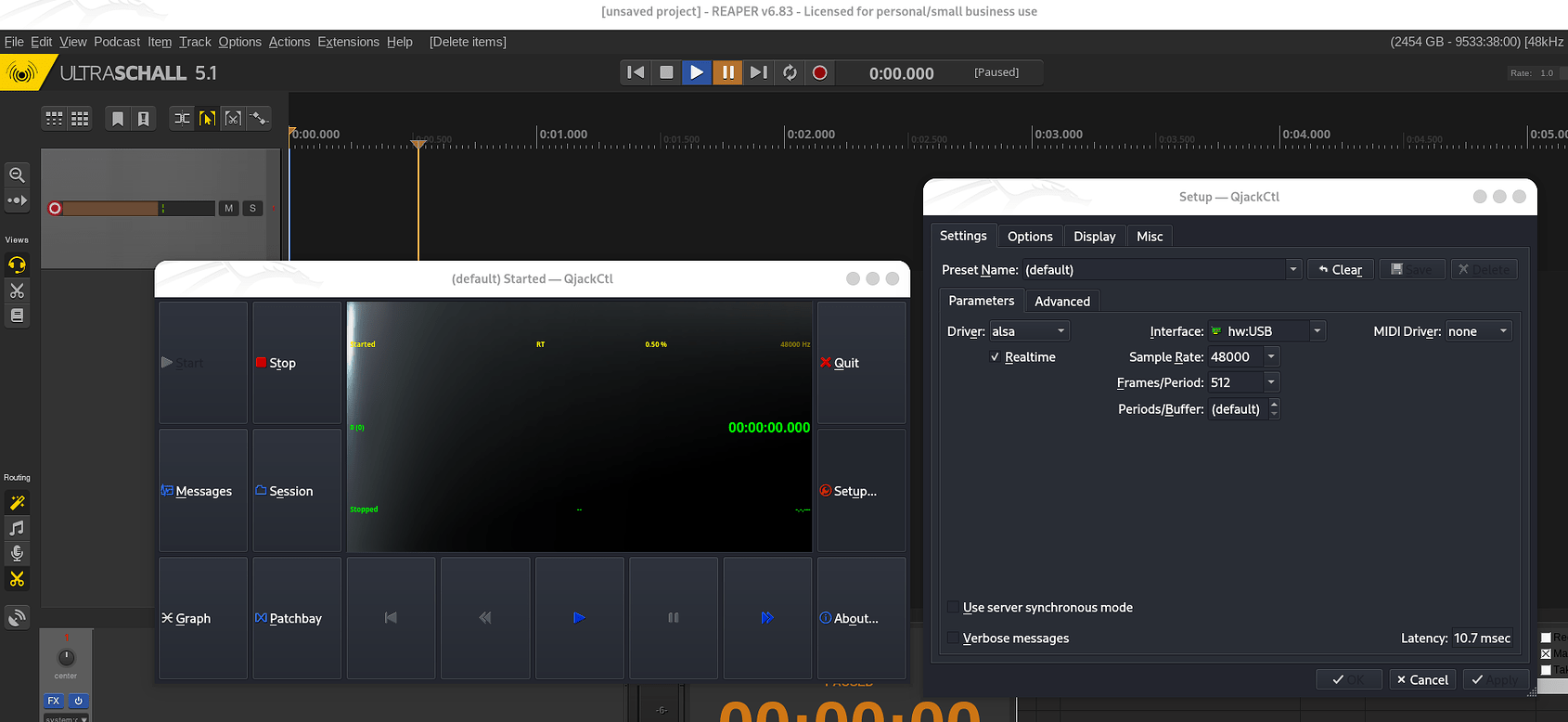Insert a chapter marker with bookmark icon
This screenshot has height=722, width=1568.
118,118
